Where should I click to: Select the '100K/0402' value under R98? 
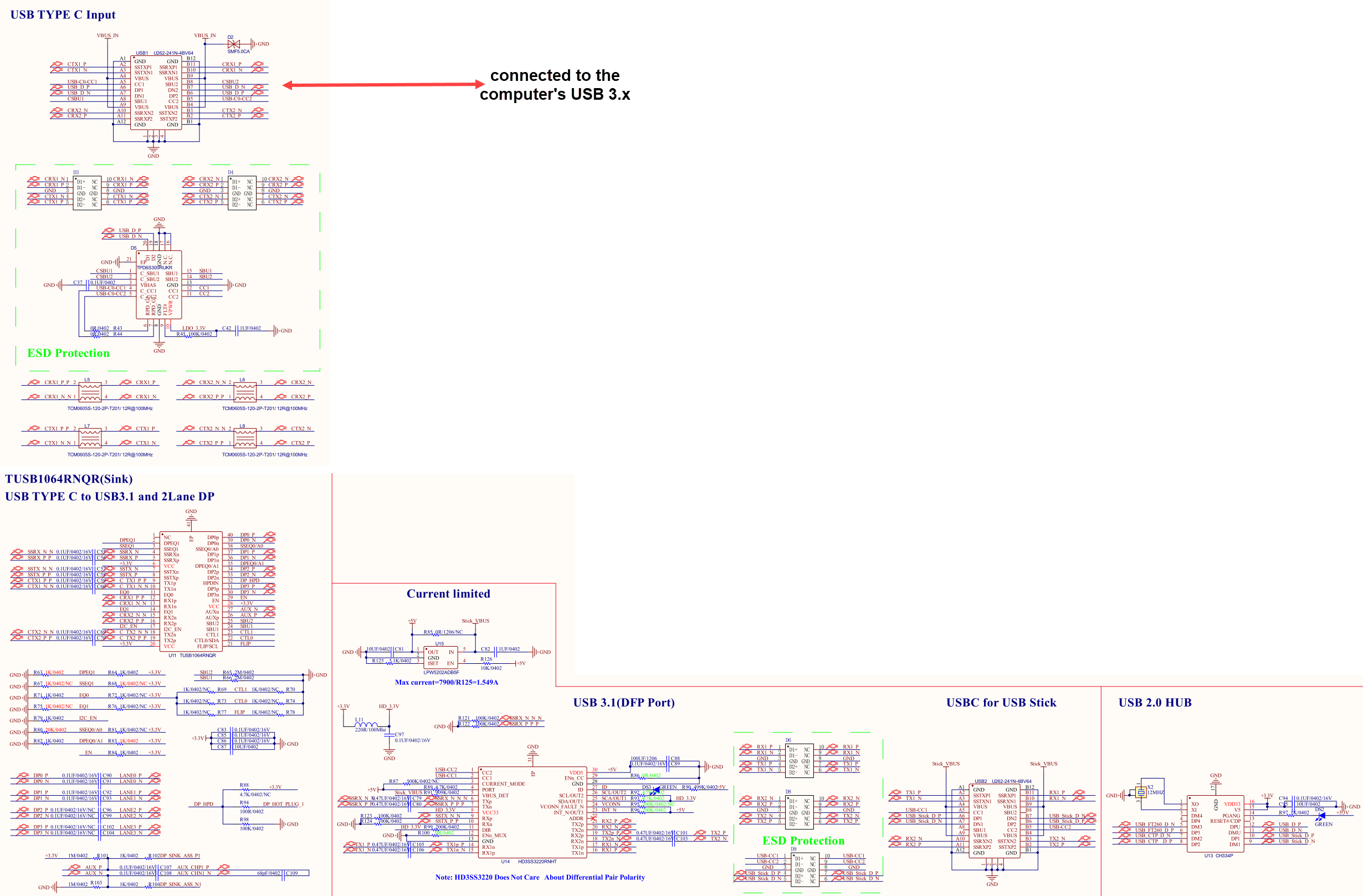[x=252, y=829]
